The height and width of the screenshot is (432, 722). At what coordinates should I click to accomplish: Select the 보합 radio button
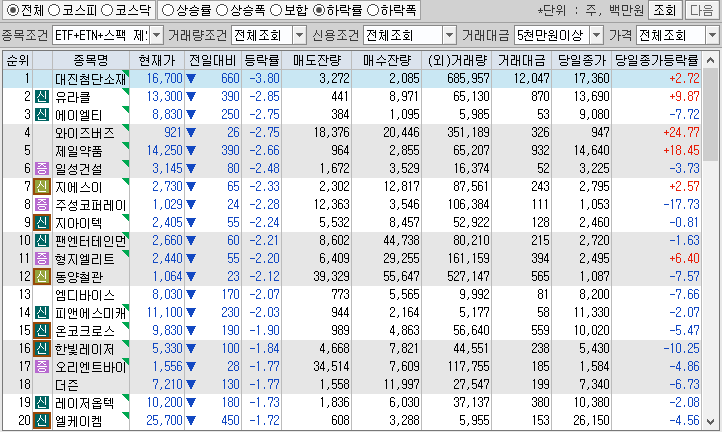coord(276,10)
